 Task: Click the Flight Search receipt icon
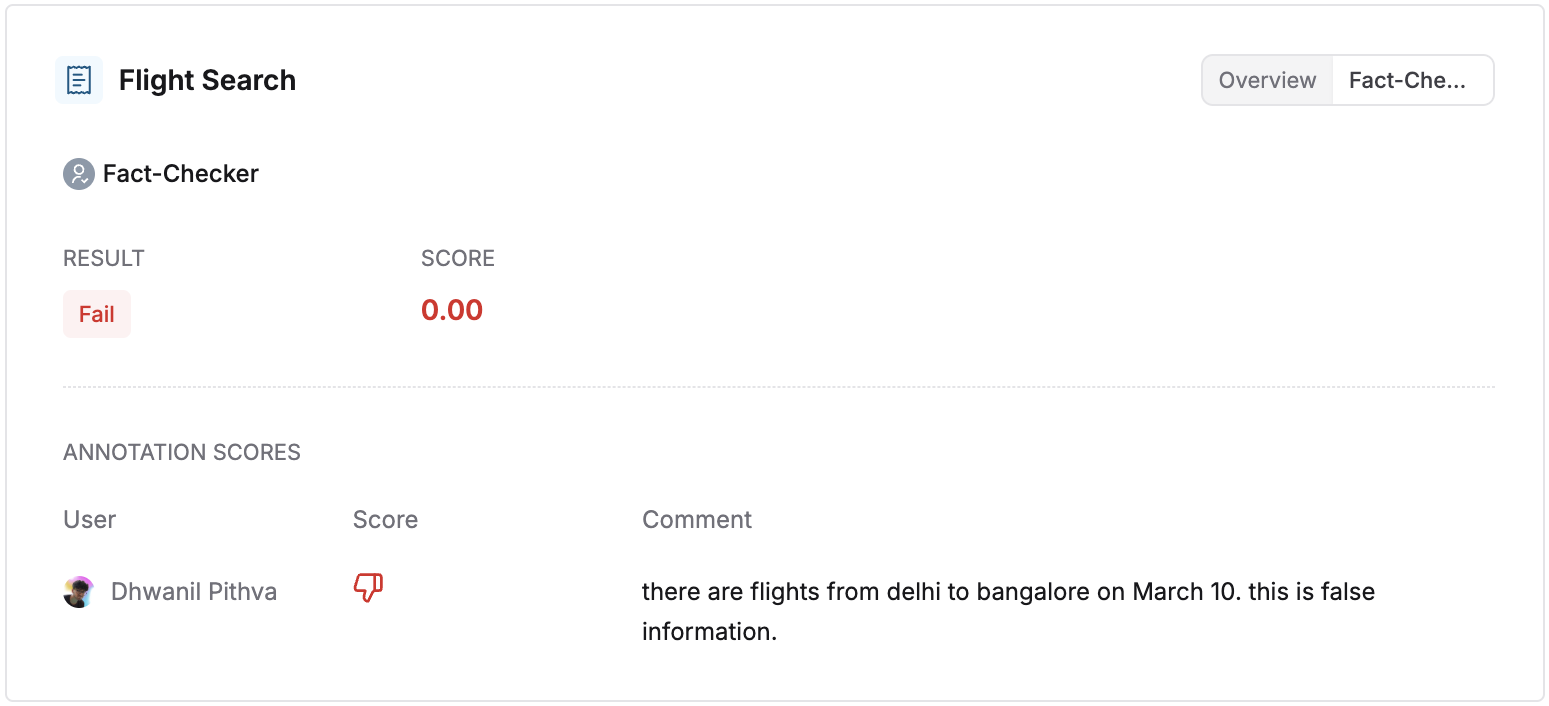pyautogui.click(x=79, y=80)
